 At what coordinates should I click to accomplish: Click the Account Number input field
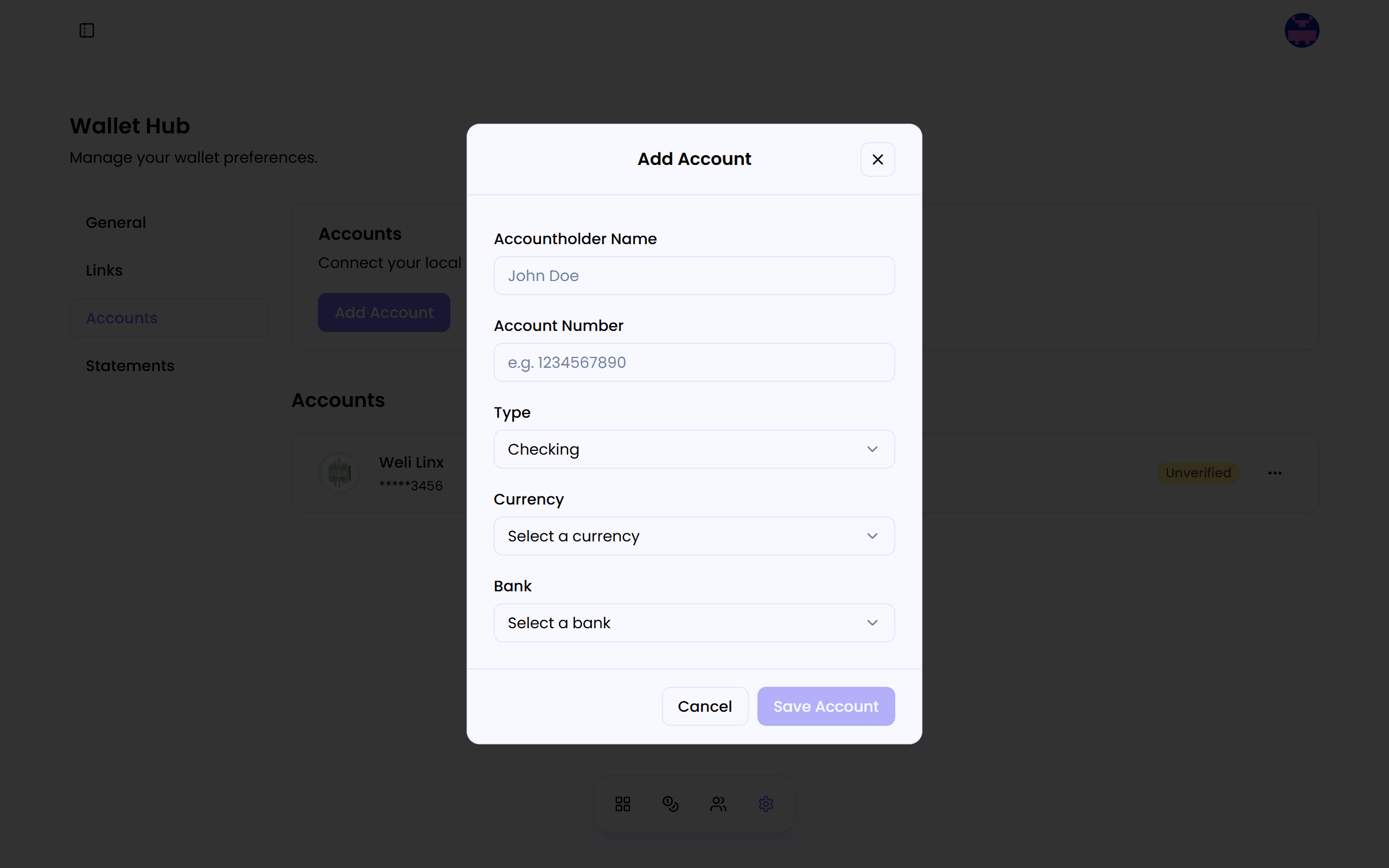[693, 362]
